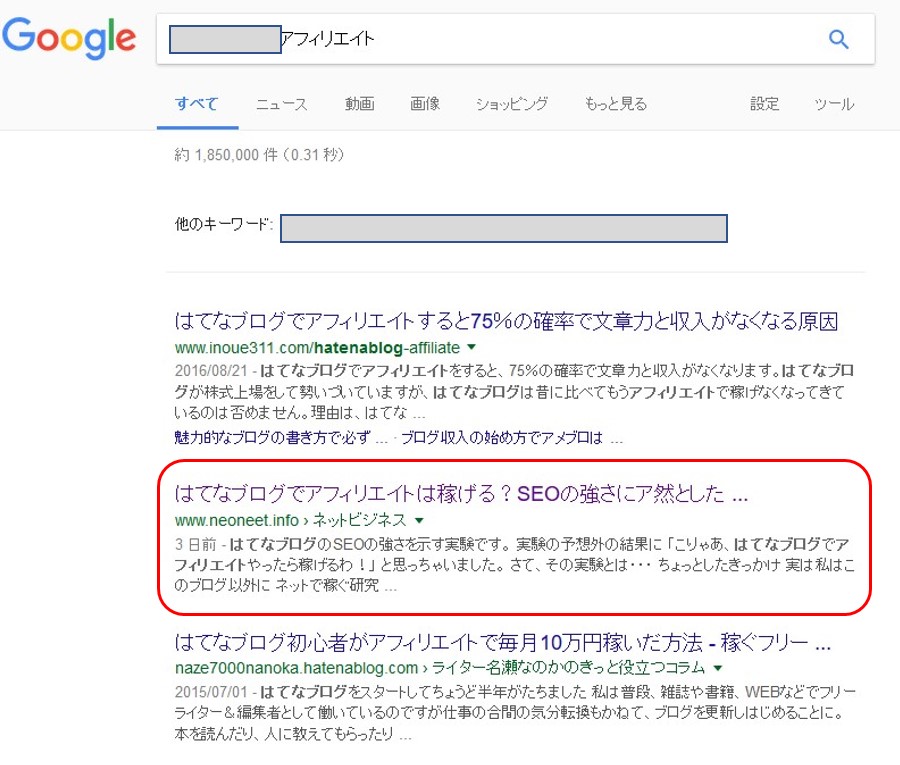Switch to the ニュース tab

click(x=281, y=104)
